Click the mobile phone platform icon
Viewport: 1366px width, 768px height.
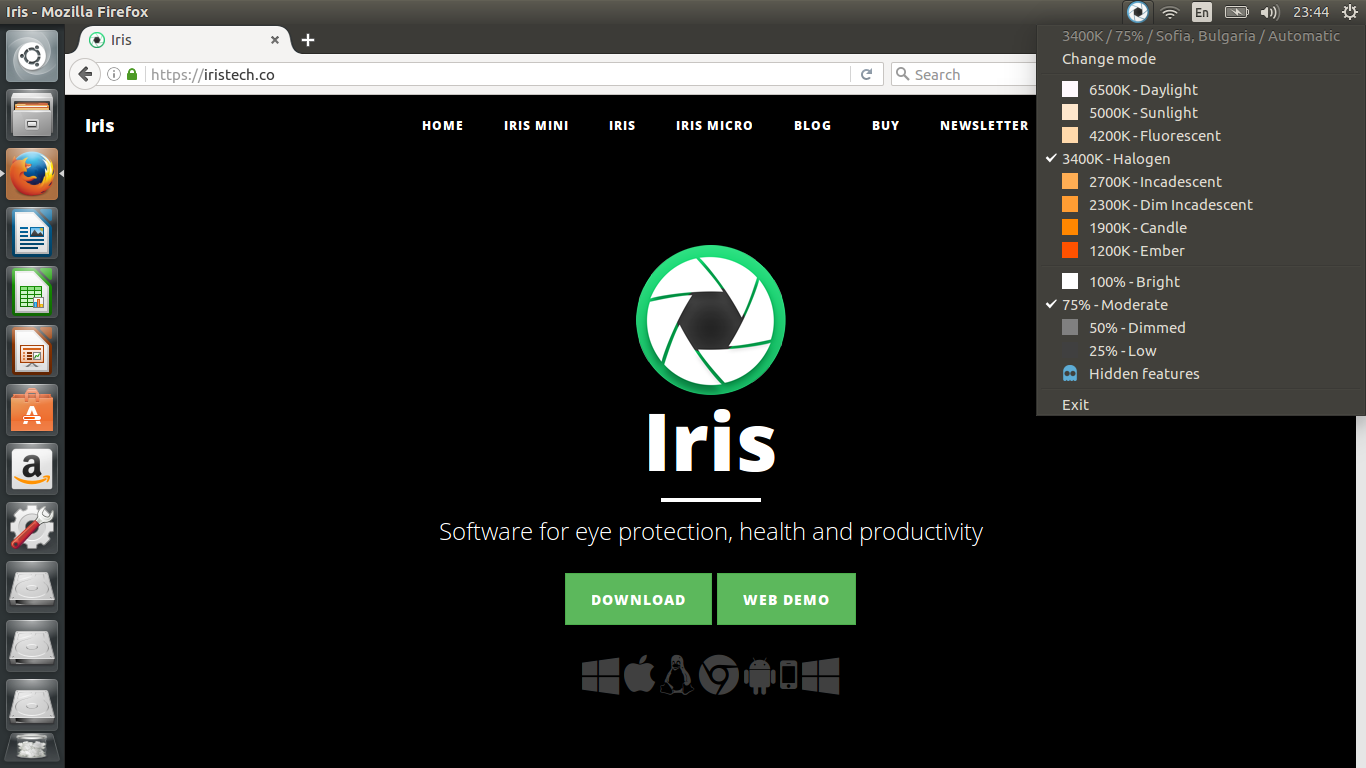pyautogui.click(x=788, y=675)
